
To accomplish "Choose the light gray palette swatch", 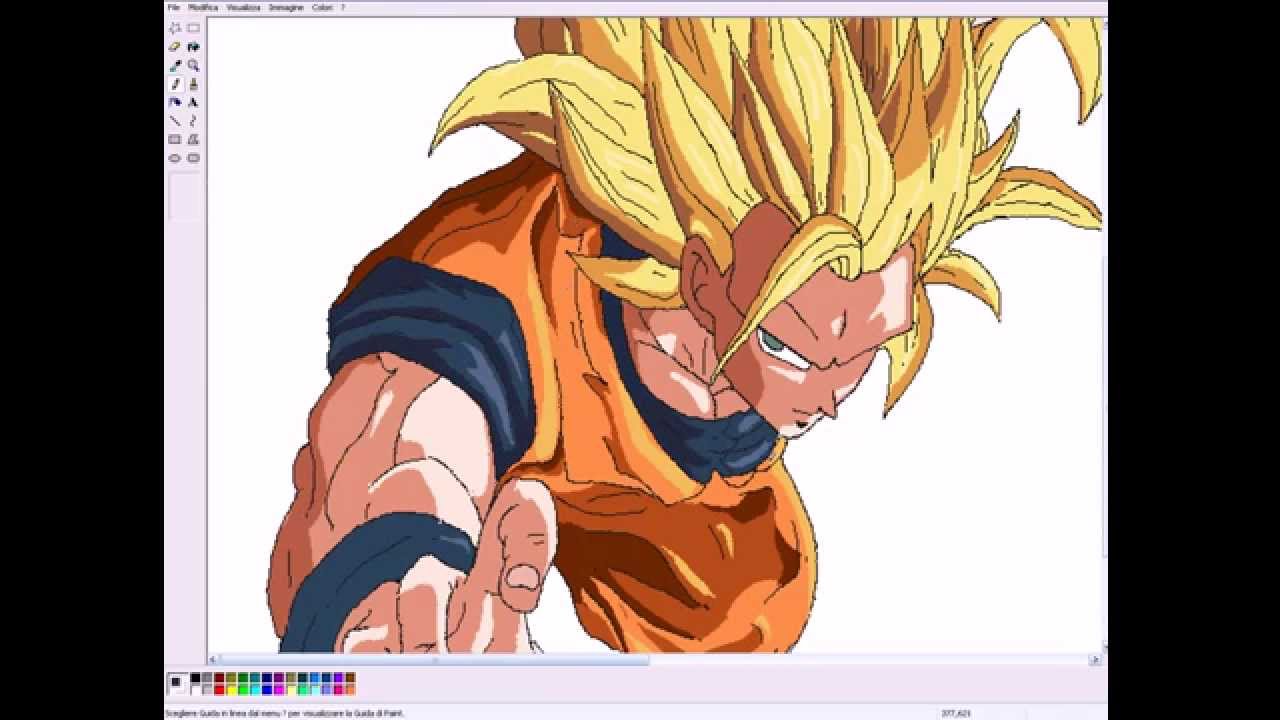I will [207, 690].
